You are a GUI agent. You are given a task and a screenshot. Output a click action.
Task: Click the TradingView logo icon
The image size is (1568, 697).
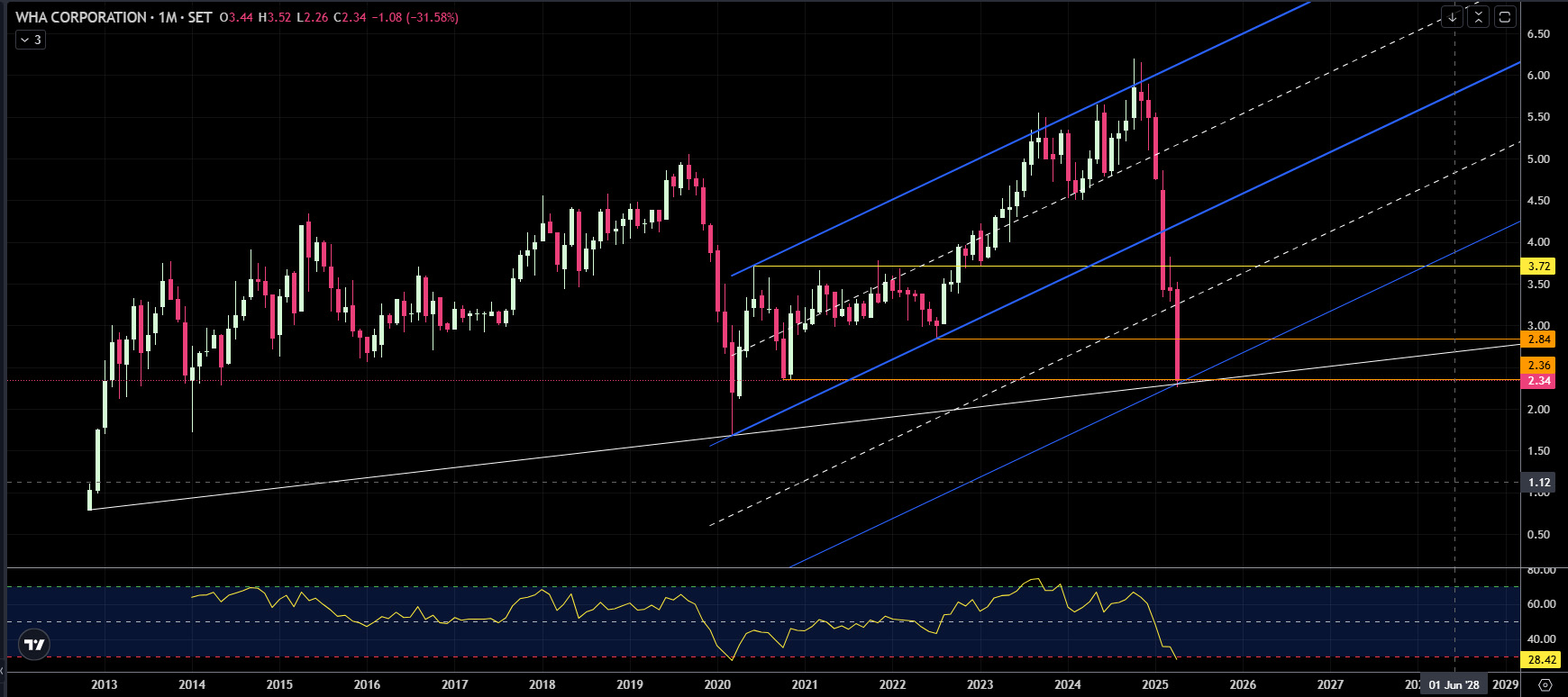coord(34,645)
